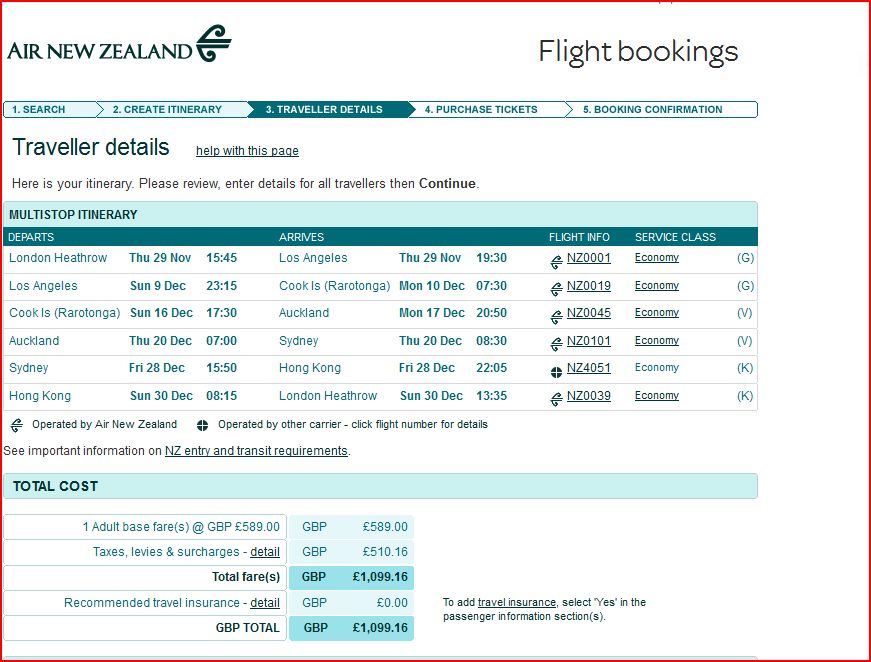Click the airline icon beside NZ0101

556,344
